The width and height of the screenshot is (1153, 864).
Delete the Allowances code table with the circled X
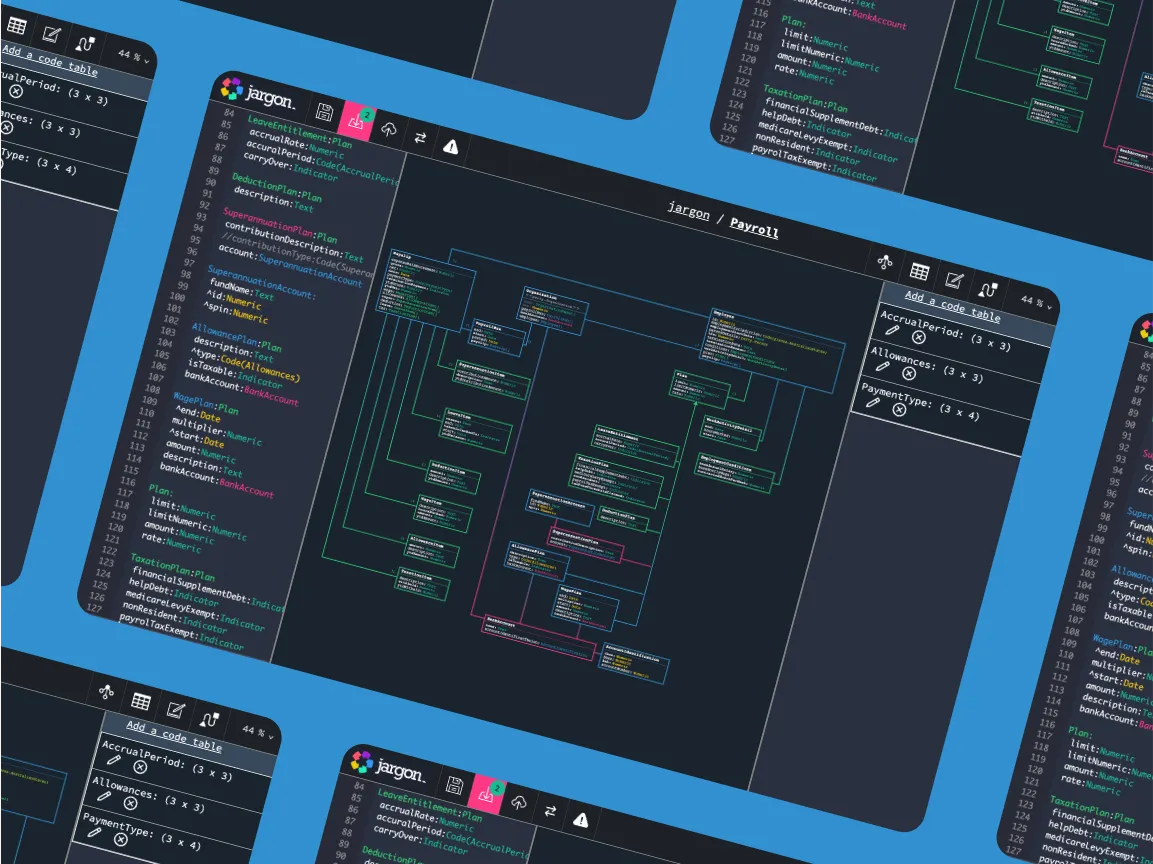point(910,373)
